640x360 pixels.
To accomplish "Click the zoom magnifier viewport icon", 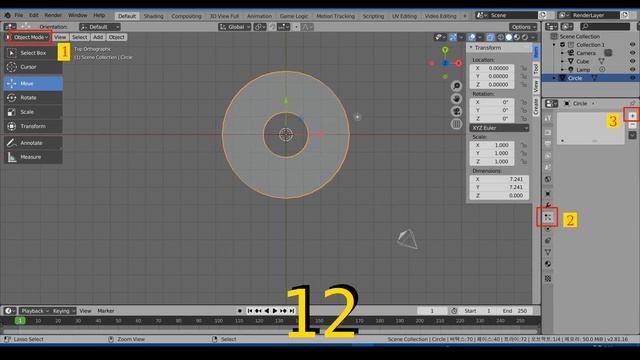I will 456,86.
